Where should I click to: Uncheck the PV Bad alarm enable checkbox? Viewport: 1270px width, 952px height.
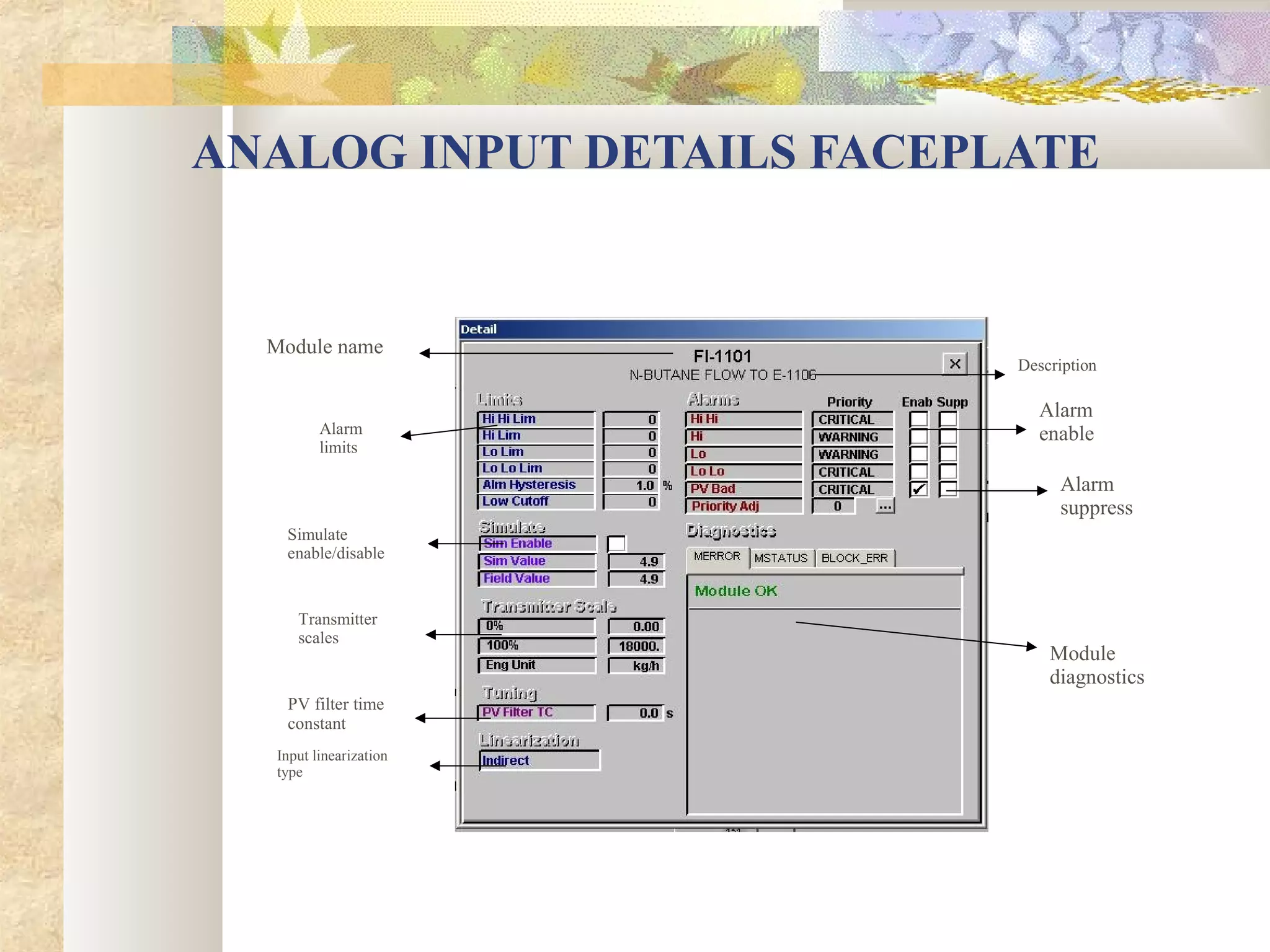(918, 489)
